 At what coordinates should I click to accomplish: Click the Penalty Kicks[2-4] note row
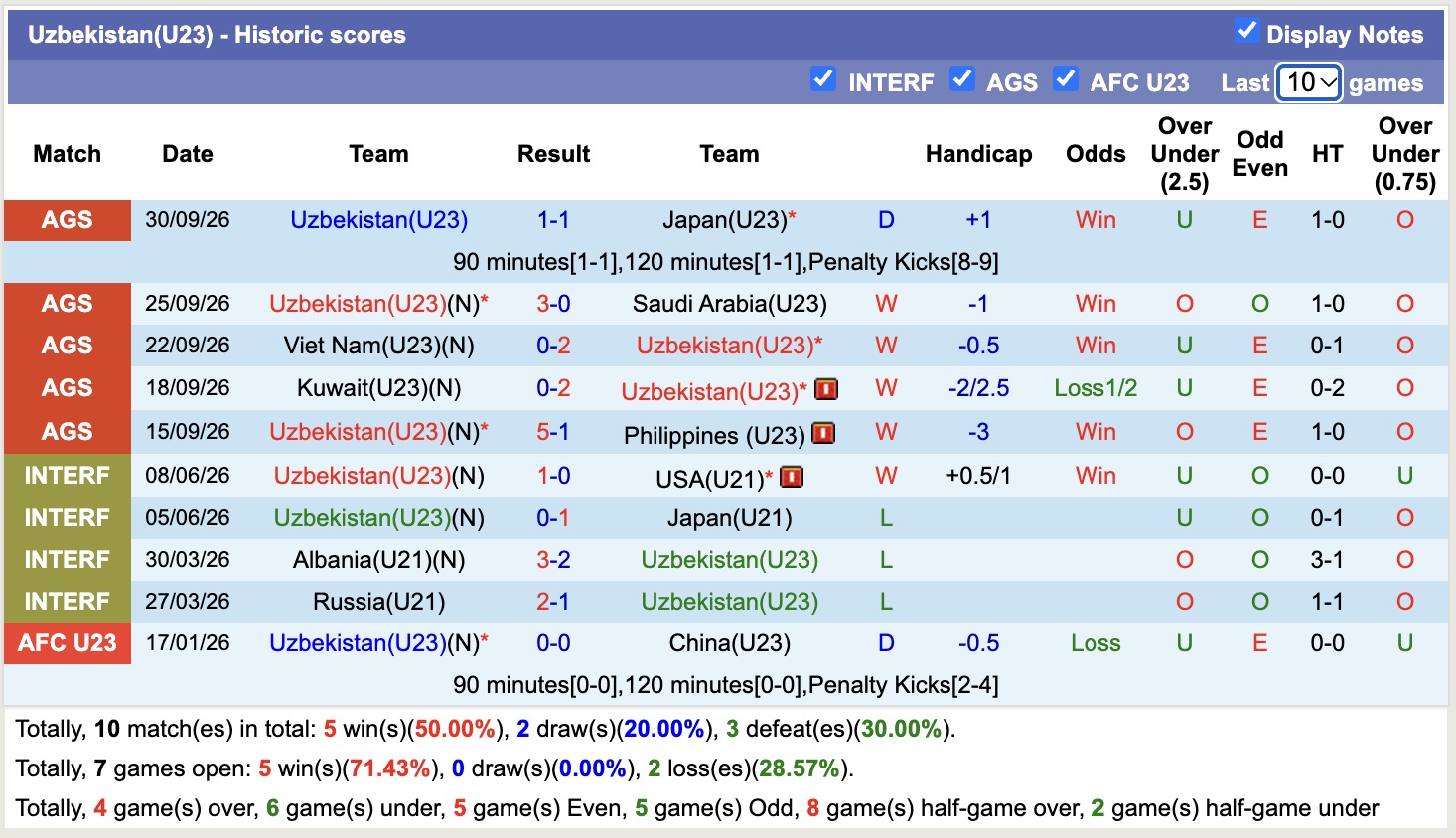pyautogui.click(x=726, y=685)
